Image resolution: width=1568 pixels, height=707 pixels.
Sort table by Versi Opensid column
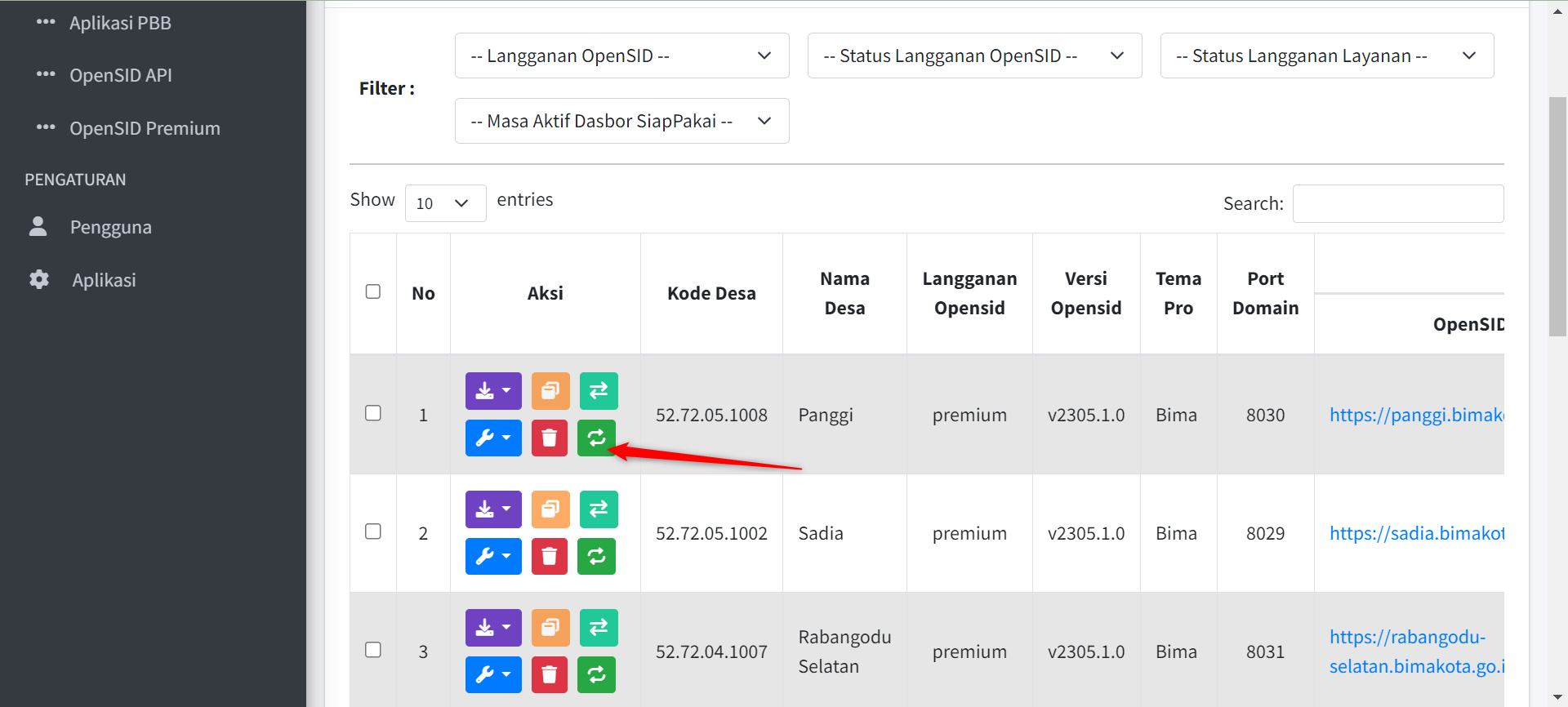1086,293
